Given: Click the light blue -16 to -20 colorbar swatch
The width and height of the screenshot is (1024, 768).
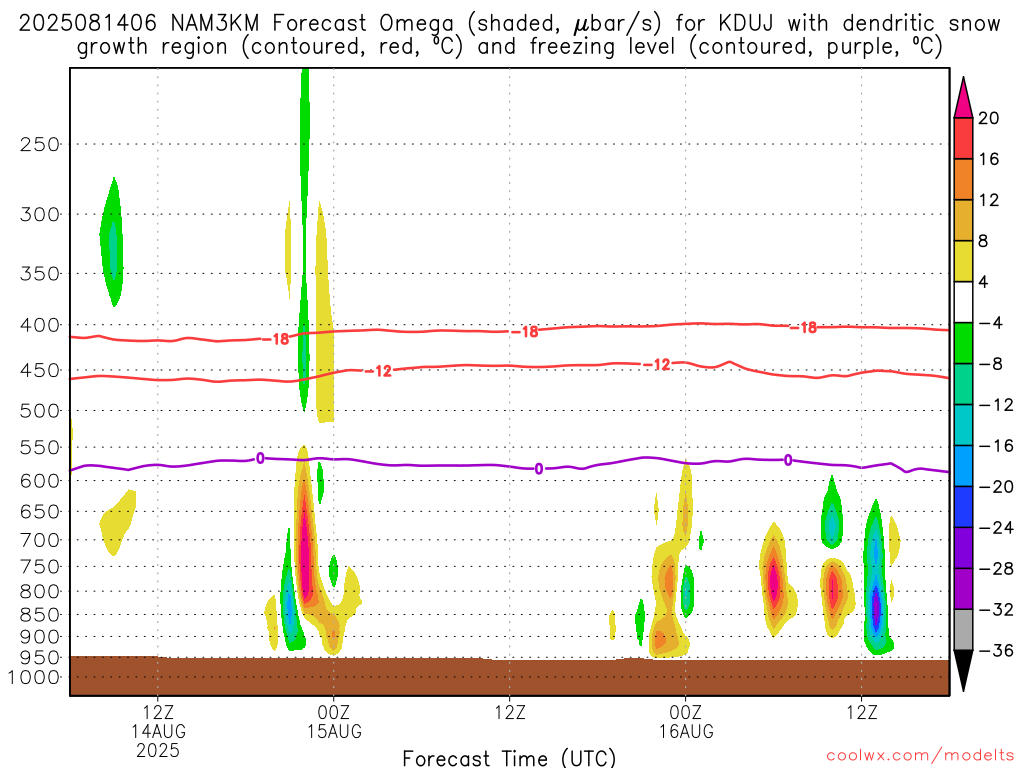Looking at the screenshot, I should pyautogui.click(x=963, y=466).
